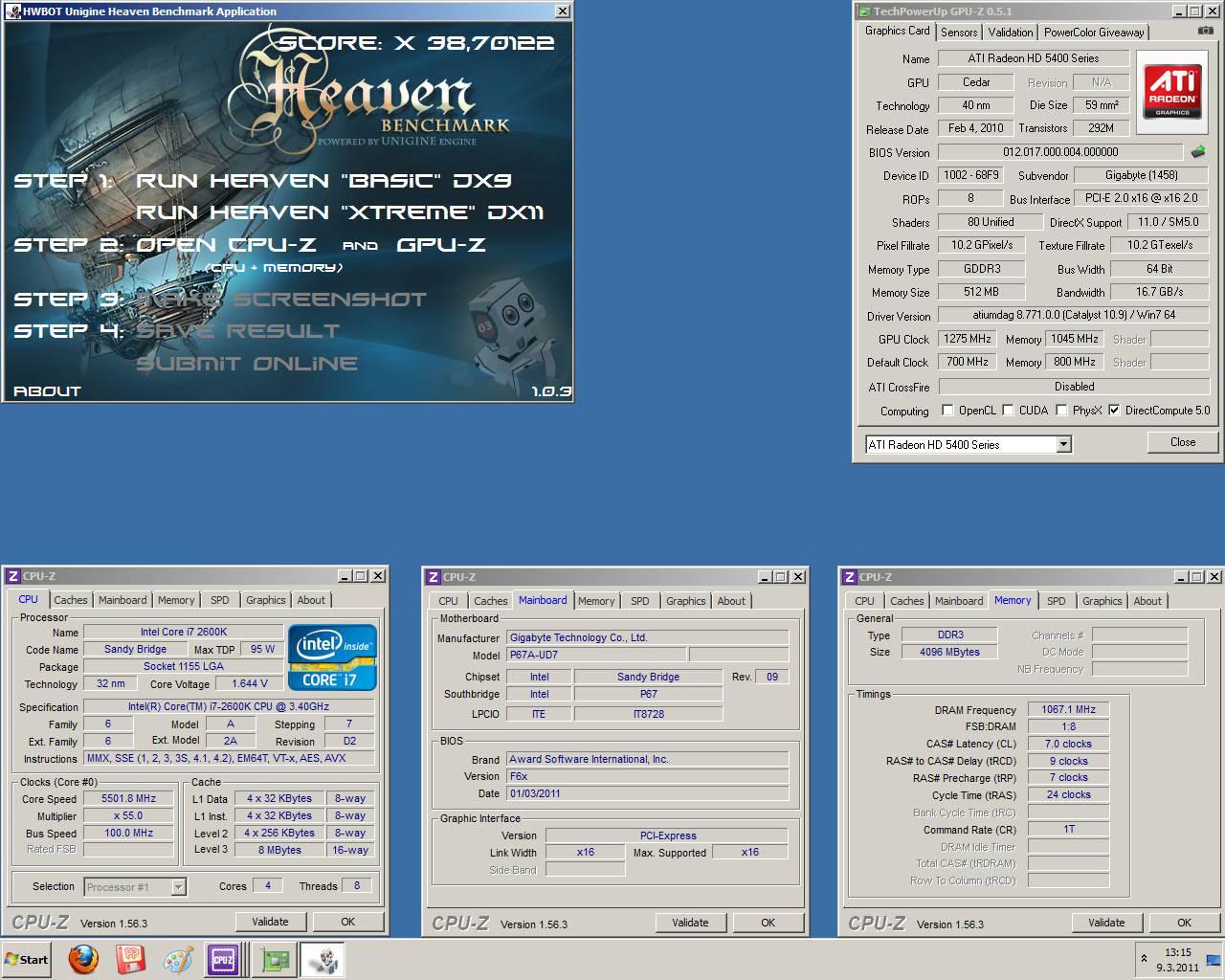Run Heaven "Xtreme" DX11 benchmark
The height and width of the screenshot is (980, 1225).
[x=340, y=212]
